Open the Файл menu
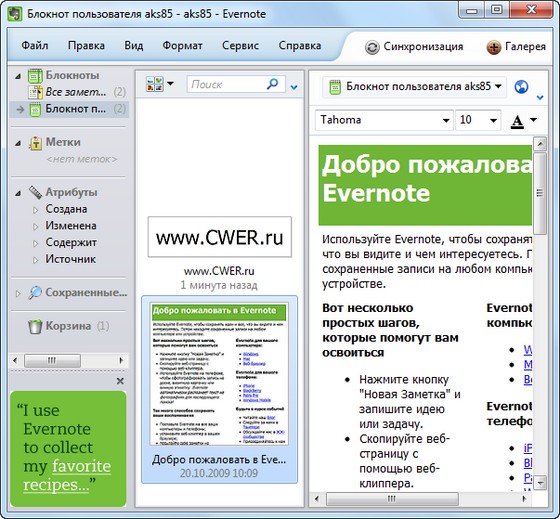Screen dimensions: 560x519 (35, 46)
